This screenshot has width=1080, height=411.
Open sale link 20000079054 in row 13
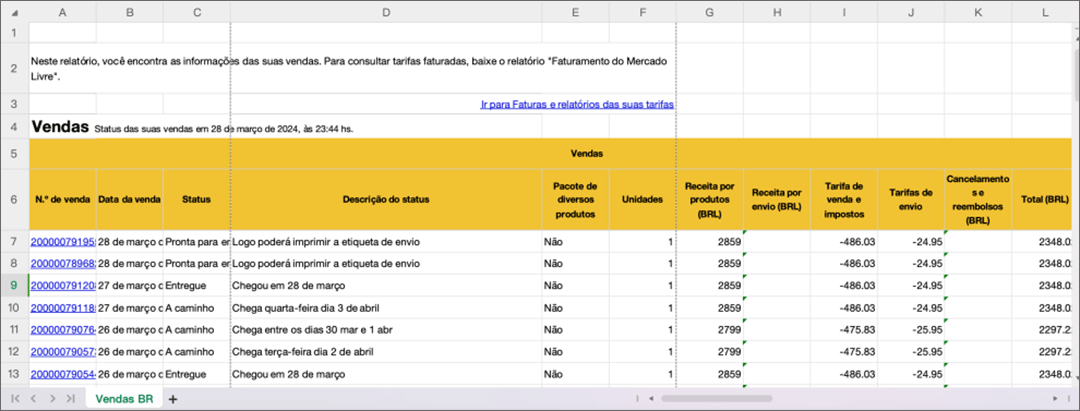(x=63, y=375)
